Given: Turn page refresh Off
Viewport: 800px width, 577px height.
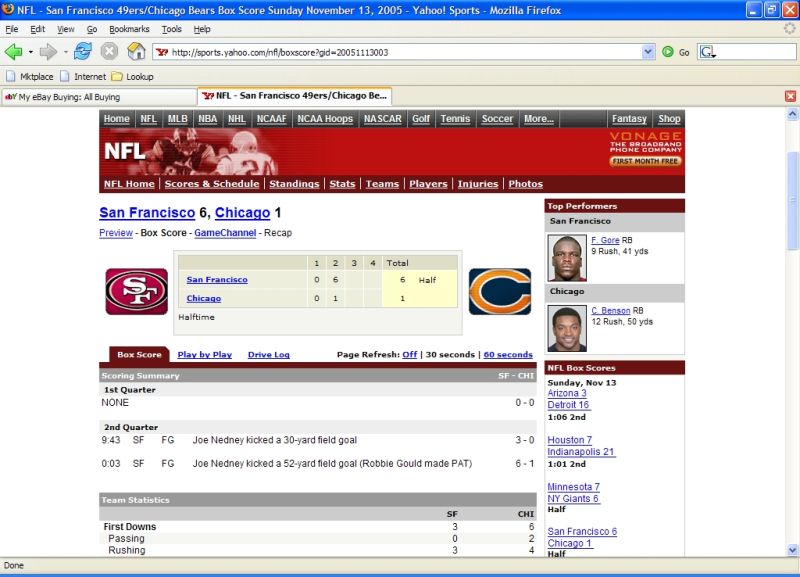Looking at the screenshot, I should (x=409, y=355).
